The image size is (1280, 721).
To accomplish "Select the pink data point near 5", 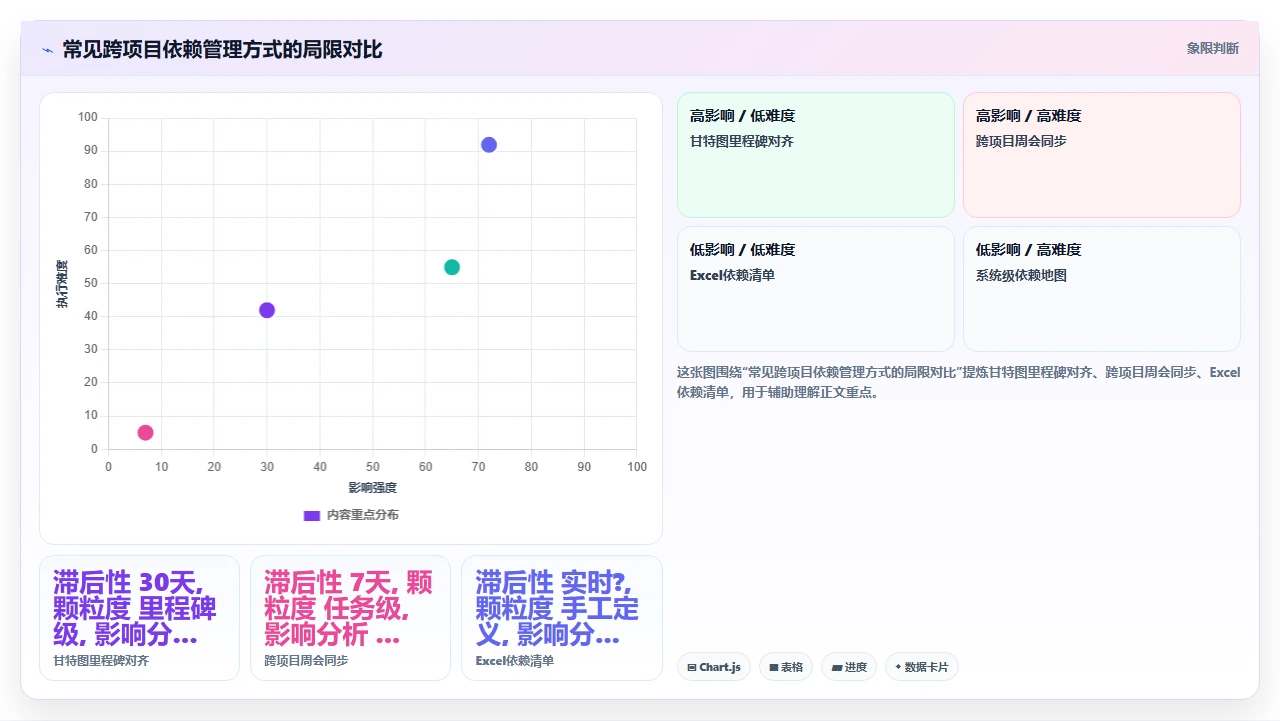I will point(145,433).
